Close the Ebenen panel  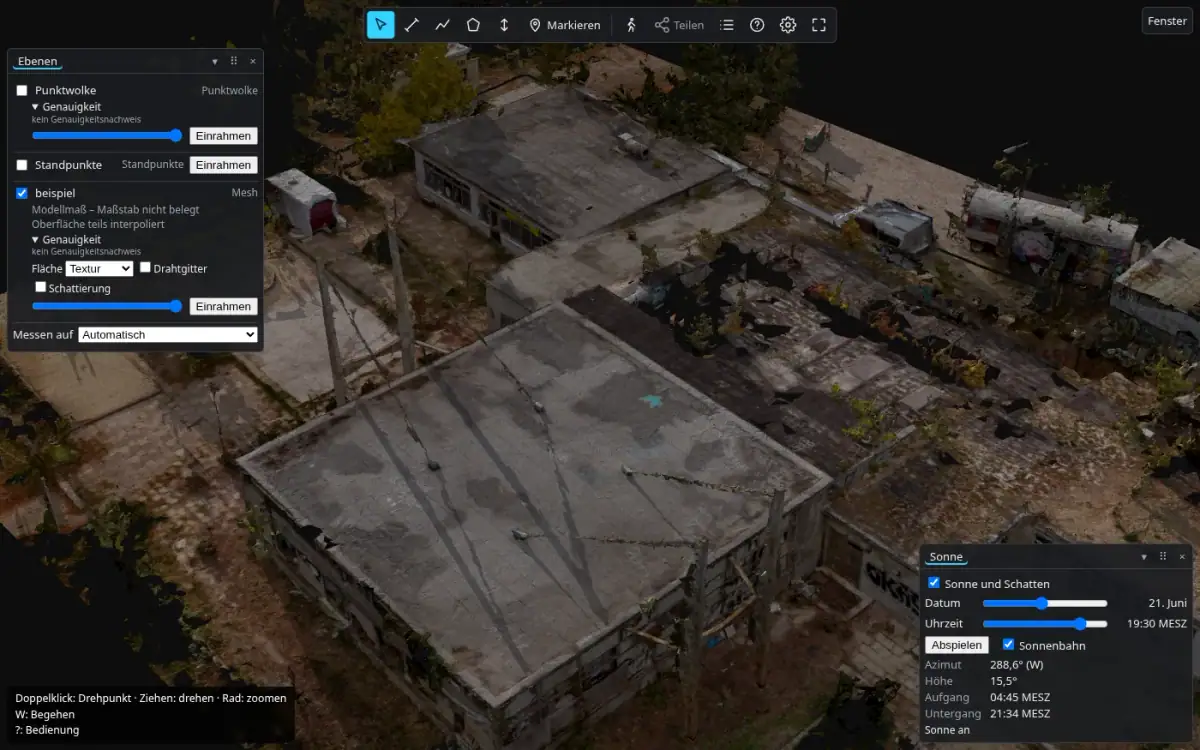[253, 61]
